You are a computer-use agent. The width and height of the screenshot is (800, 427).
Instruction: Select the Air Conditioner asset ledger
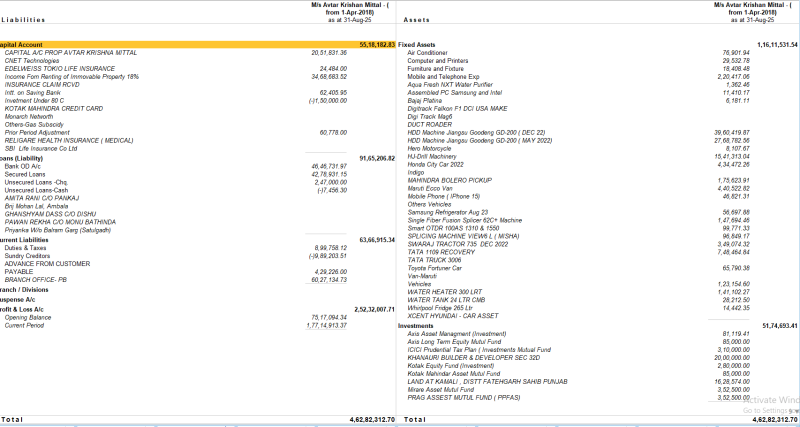click(427, 53)
